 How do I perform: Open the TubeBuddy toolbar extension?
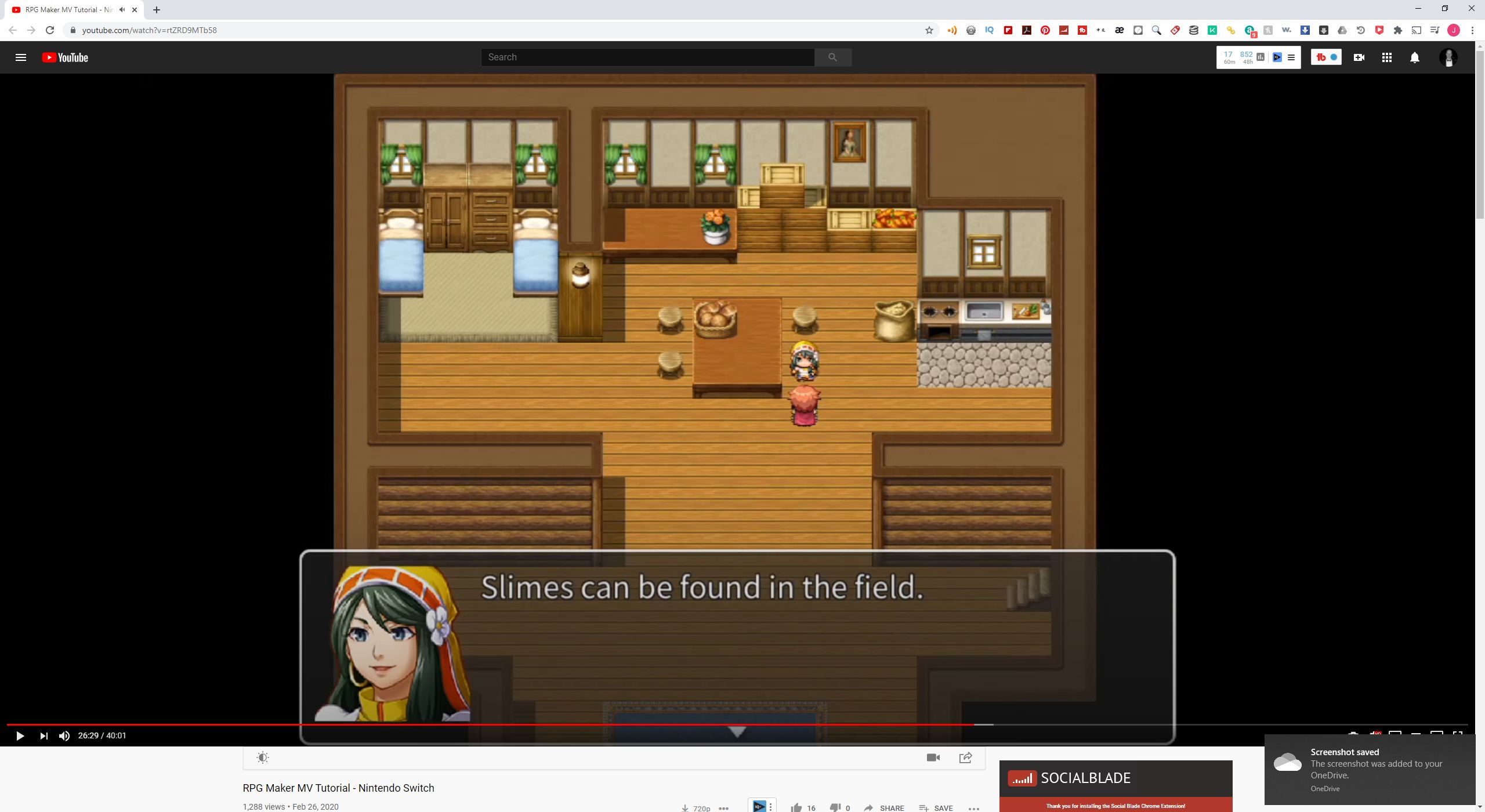(1082, 30)
